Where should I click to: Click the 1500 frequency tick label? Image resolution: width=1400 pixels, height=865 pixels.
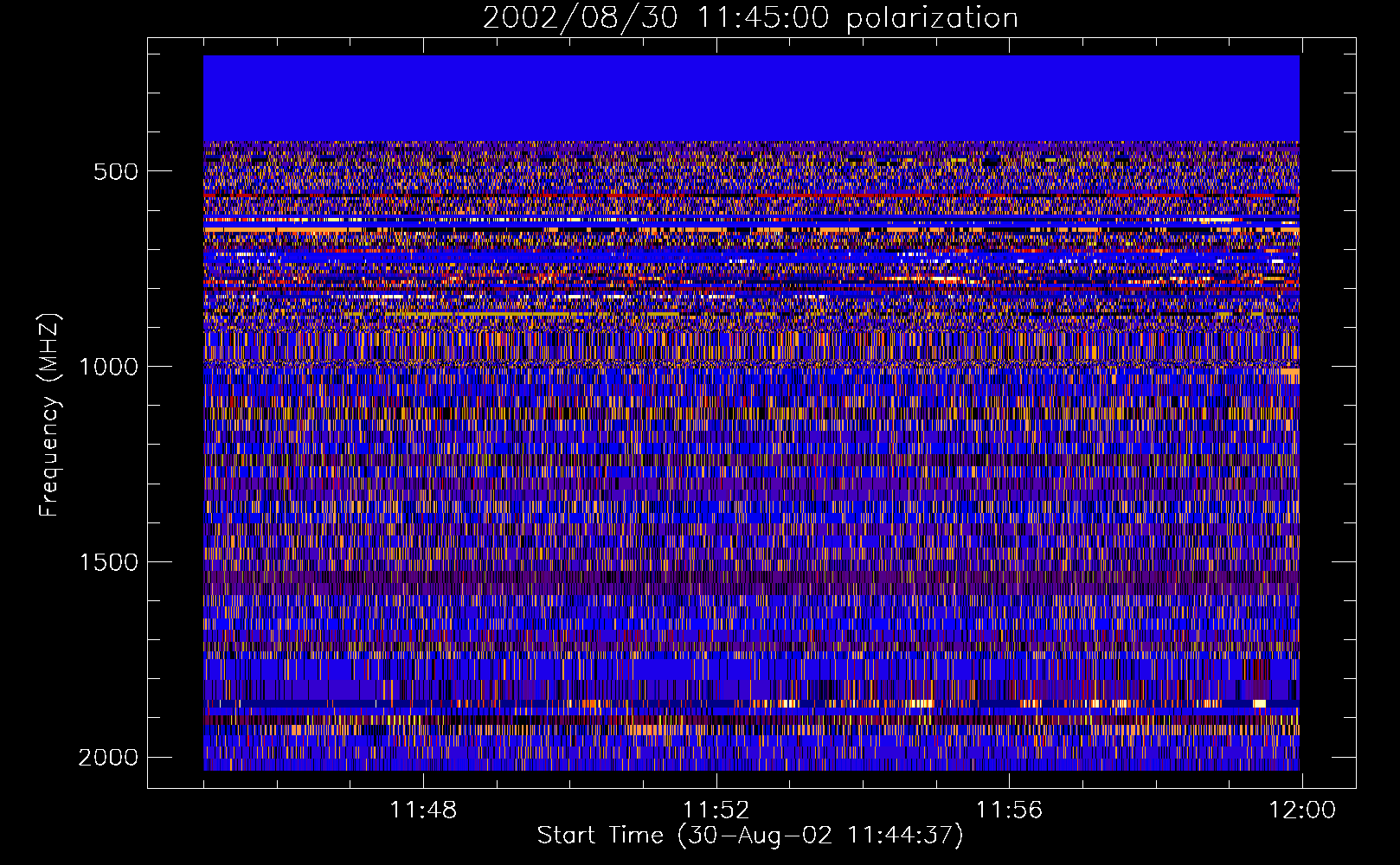pyautogui.click(x=108, y=562)
